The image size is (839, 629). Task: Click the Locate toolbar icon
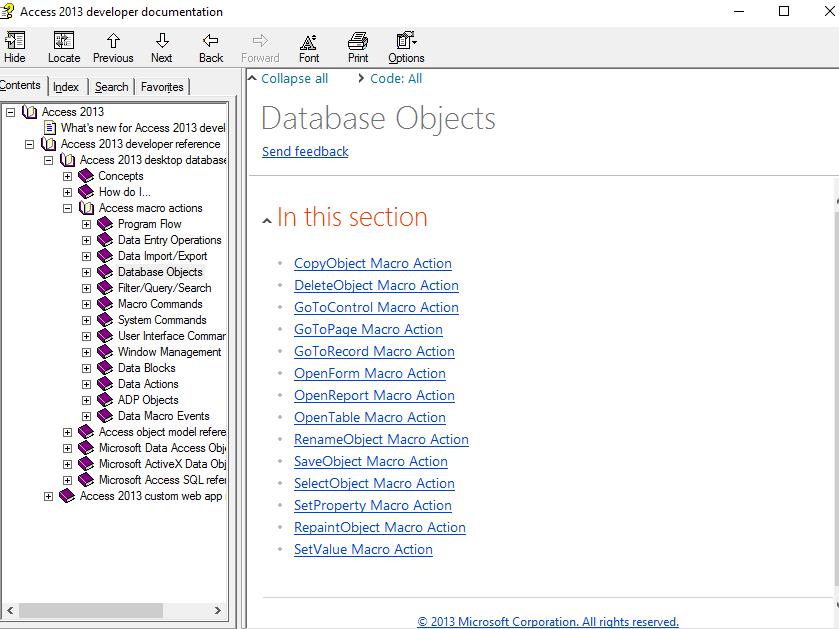coord(64,41)
